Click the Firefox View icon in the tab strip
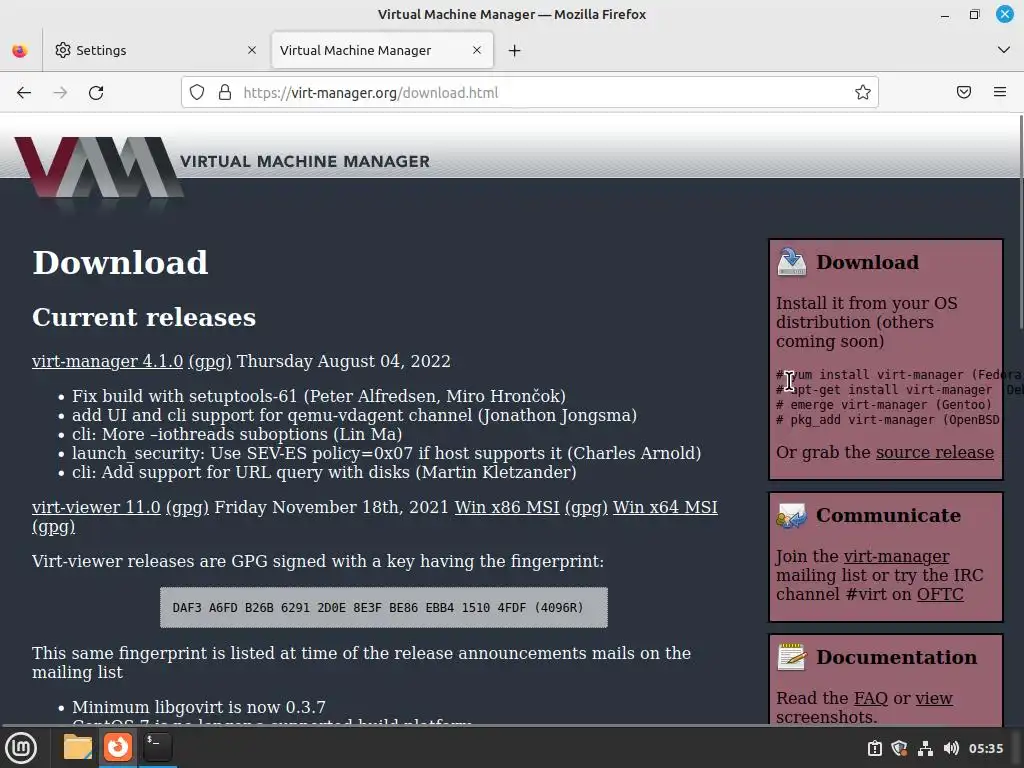Viewport: 1024px width, 768px height. 20,50
